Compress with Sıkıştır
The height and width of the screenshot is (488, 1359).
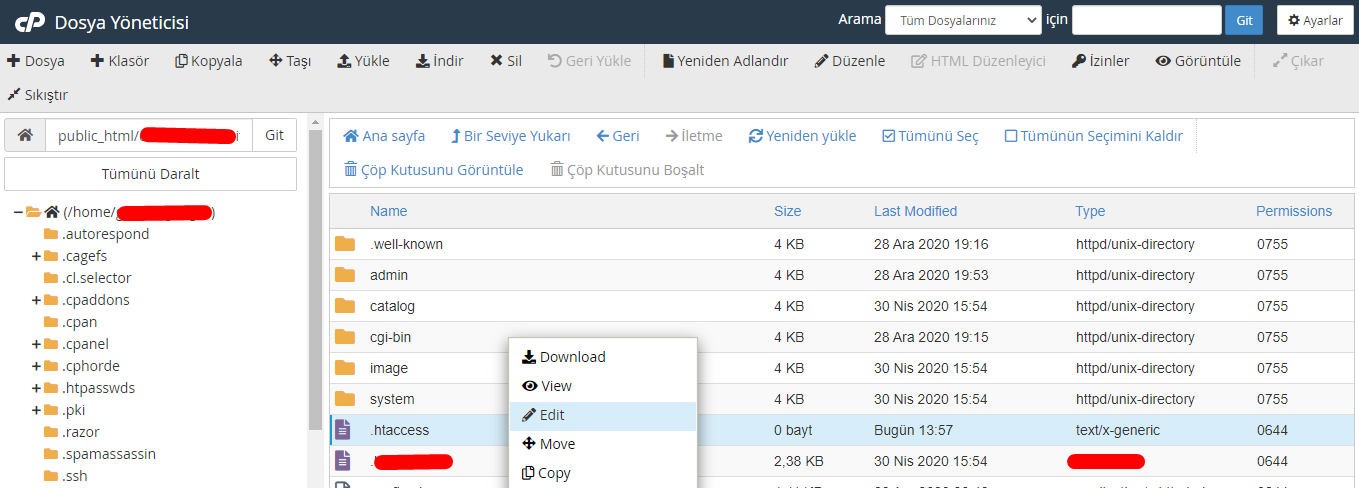(x=37, y=95)
